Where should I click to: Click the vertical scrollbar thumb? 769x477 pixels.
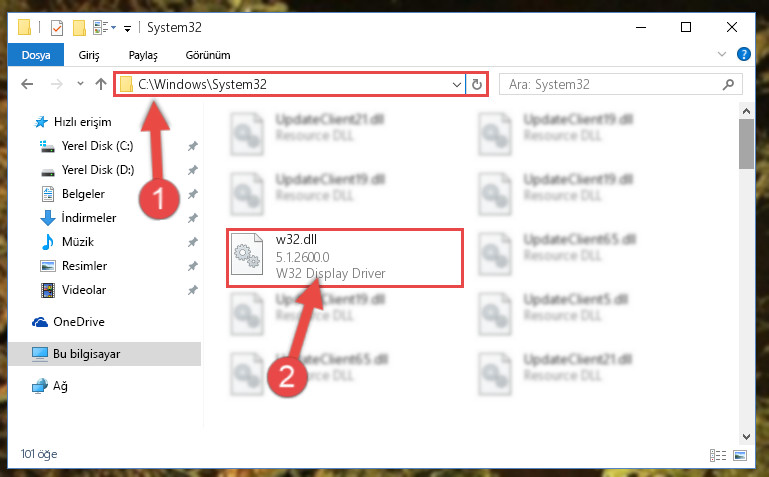tap(746, 144)
